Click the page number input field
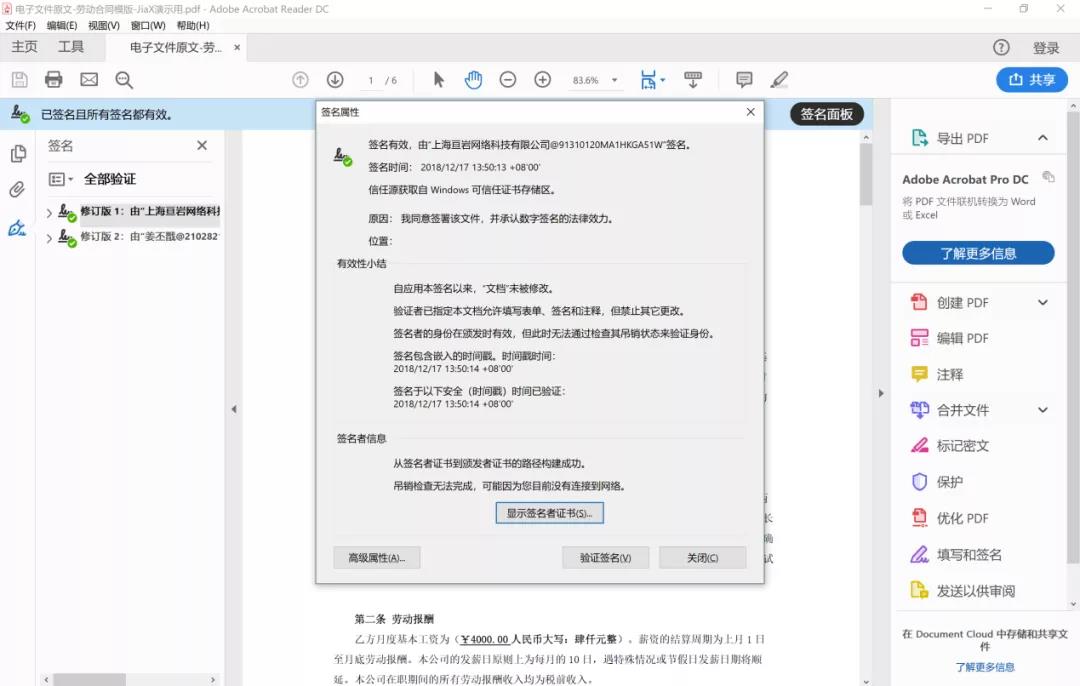 click(x=371, y=80)
